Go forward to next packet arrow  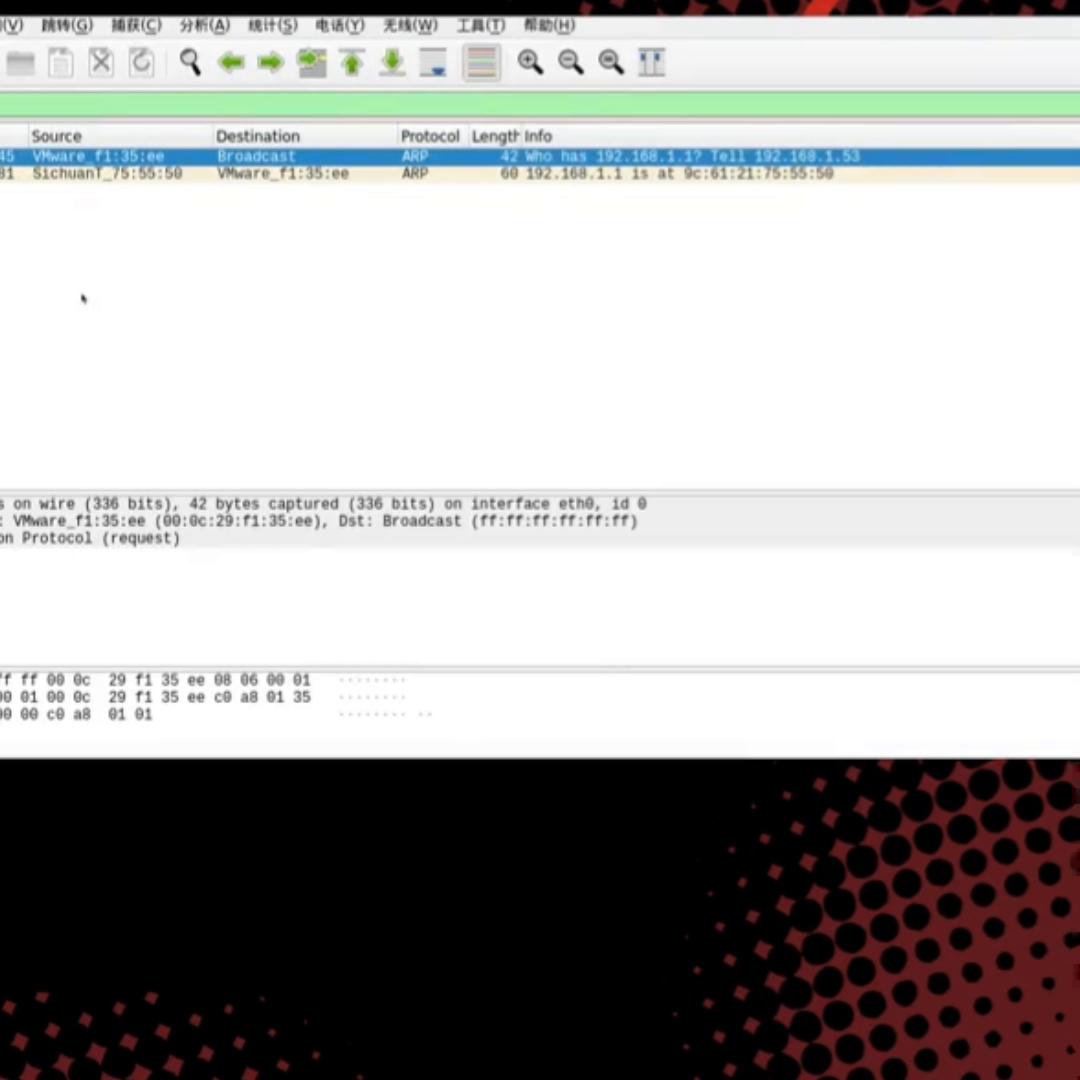coord(271,63)
